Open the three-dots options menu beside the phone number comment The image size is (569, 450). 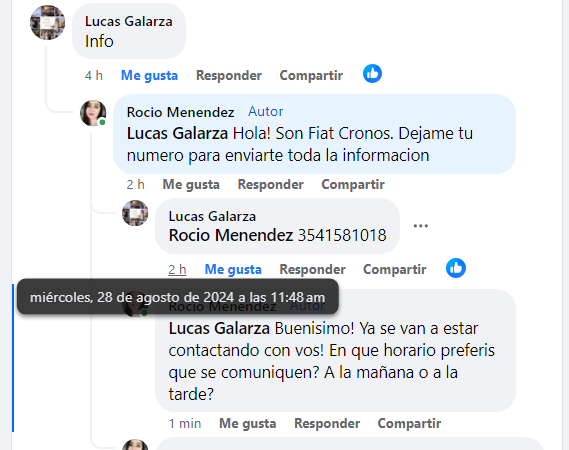pyautogui.click(x=421, y=226)
